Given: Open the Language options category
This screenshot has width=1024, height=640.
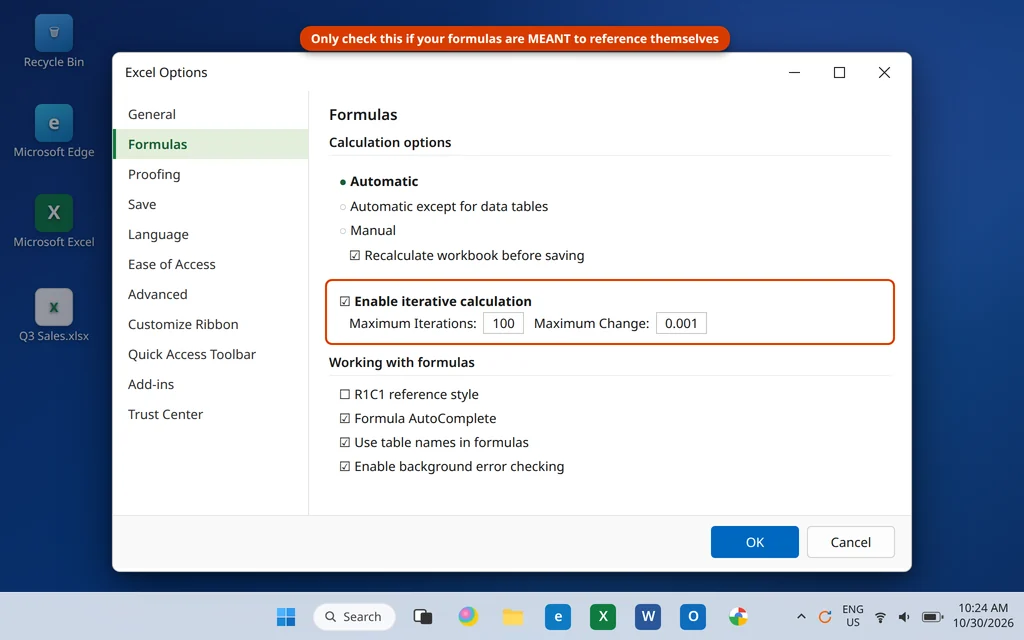Looking at the screenshot, I should pyautogui.click(x=210, y=234).
